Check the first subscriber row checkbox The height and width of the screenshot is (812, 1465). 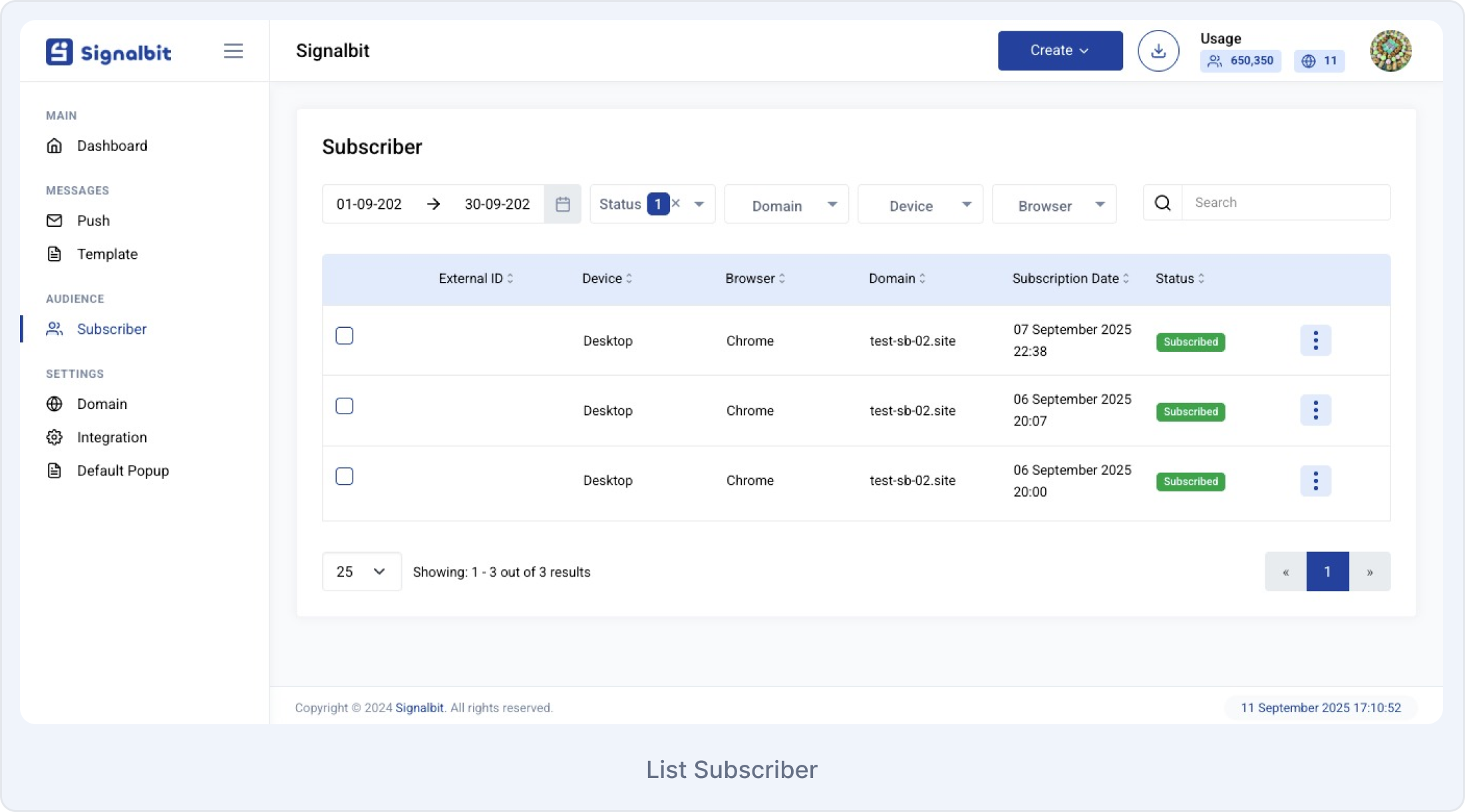point(345,336)
